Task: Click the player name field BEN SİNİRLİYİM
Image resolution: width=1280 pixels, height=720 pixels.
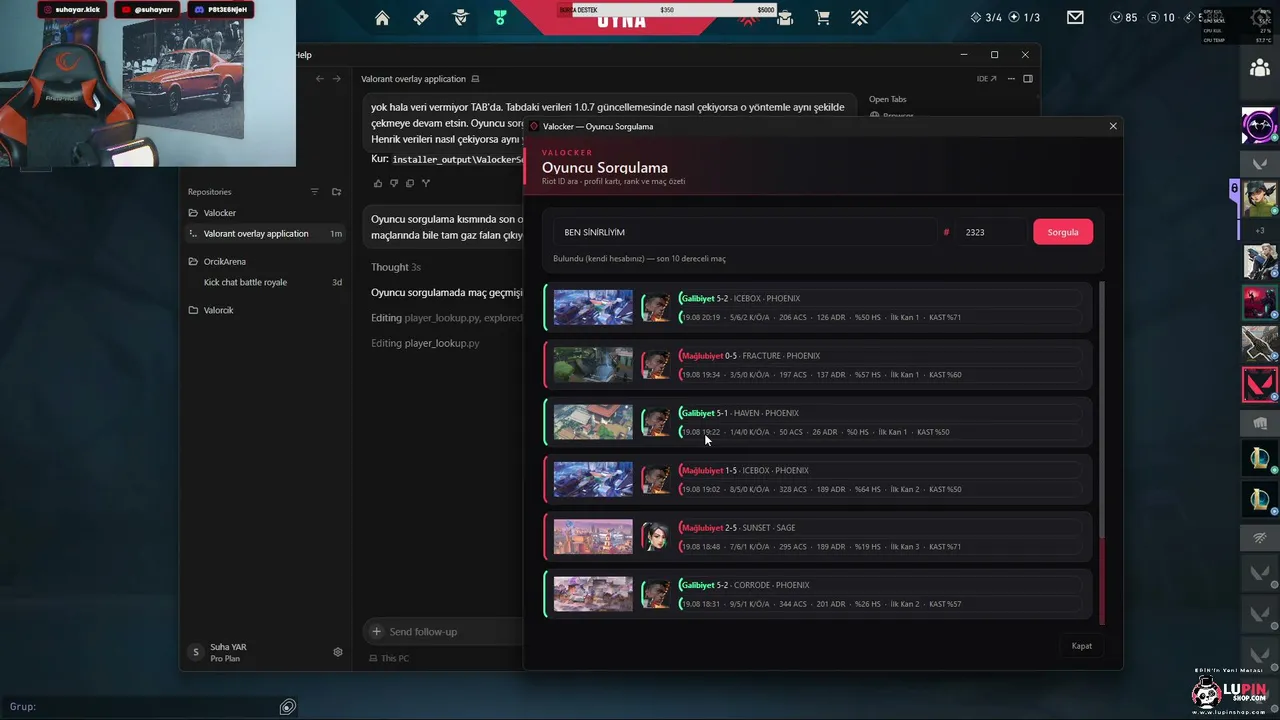Action: [746, 232]
